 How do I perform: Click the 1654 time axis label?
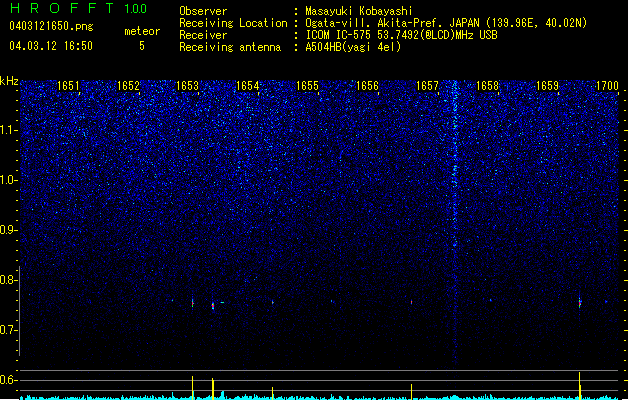pyautogui.click(x=248, y=86)
